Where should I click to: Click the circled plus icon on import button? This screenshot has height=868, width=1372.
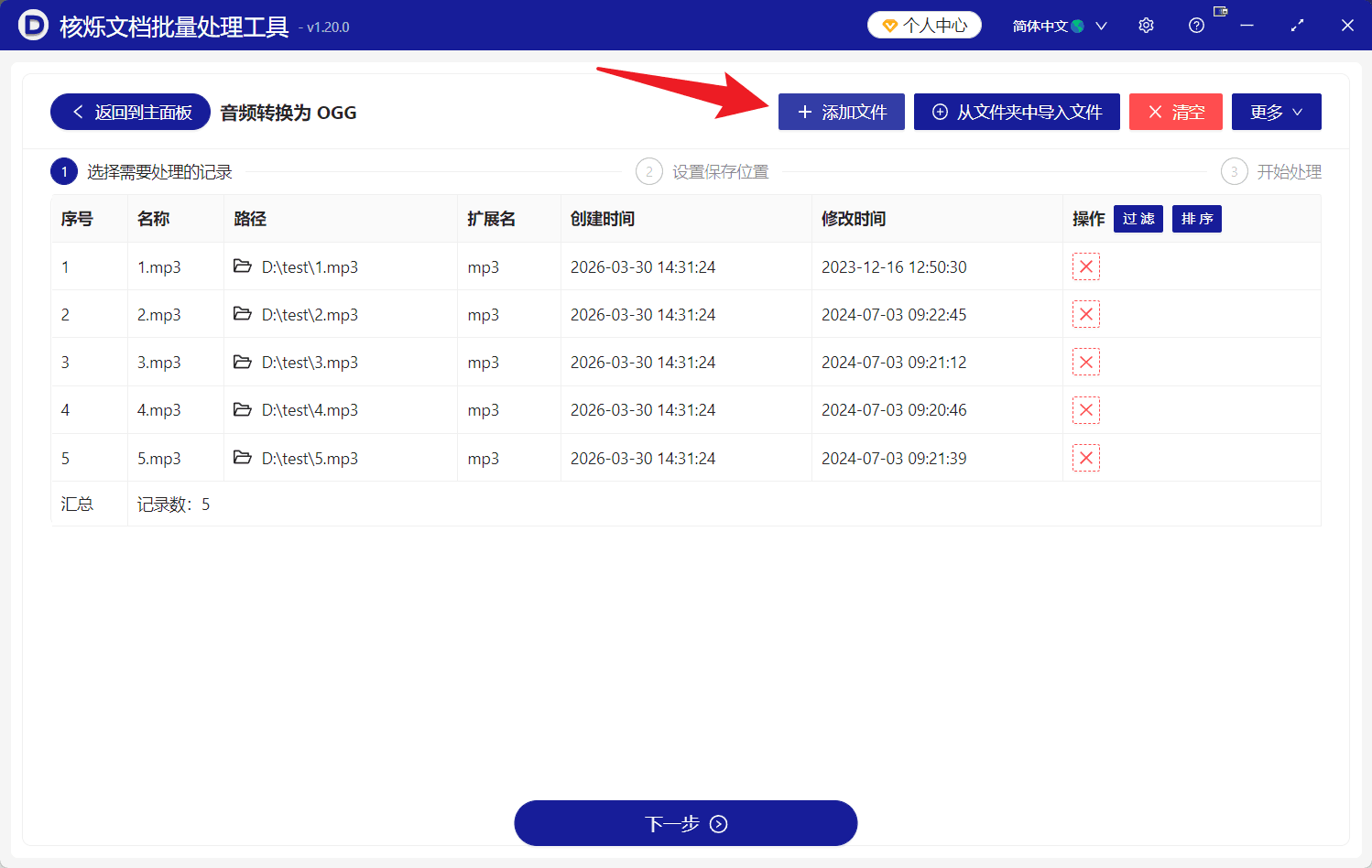coord(939,111)
